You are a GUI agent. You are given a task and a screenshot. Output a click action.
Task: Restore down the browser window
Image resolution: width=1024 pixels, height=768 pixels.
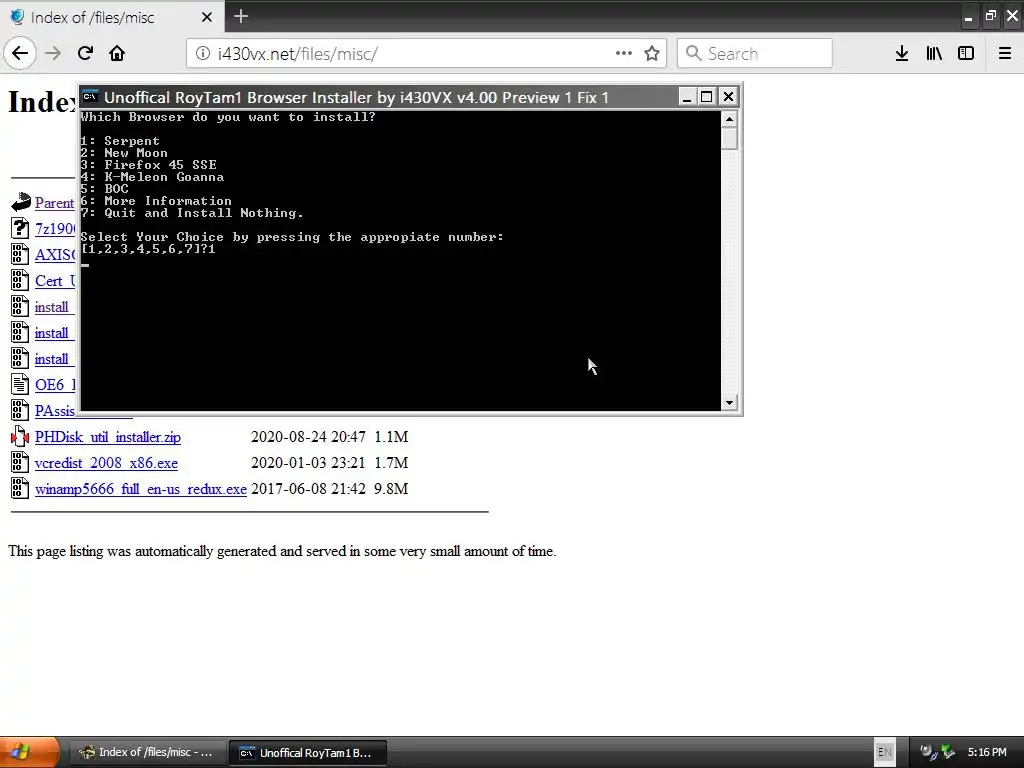[991, 16]
